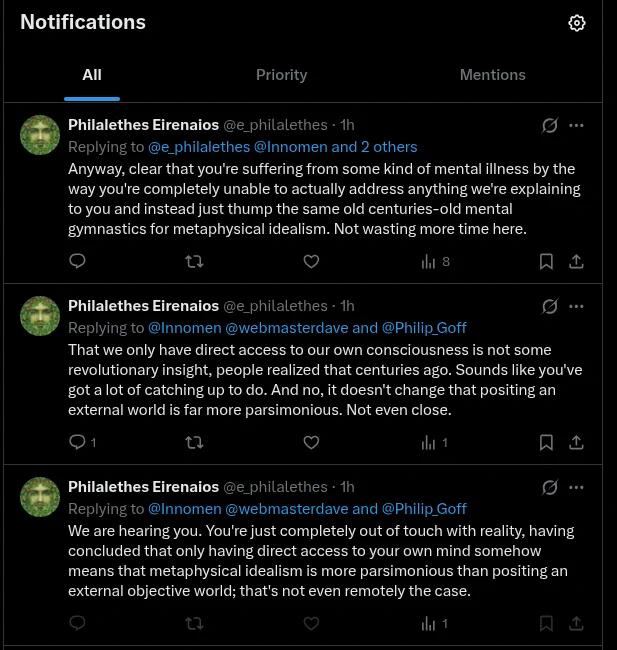Open replies on the tweet with 1 reply
This screenshot has height=650, width=617.
pos(82,442)
